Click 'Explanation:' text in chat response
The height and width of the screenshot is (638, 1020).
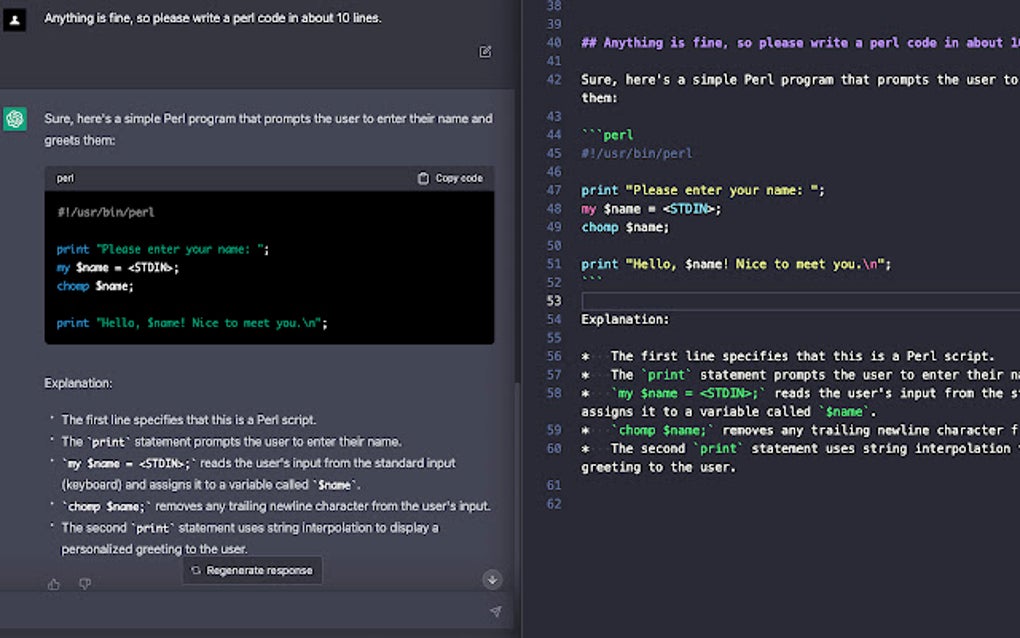(x=78, y=383)
